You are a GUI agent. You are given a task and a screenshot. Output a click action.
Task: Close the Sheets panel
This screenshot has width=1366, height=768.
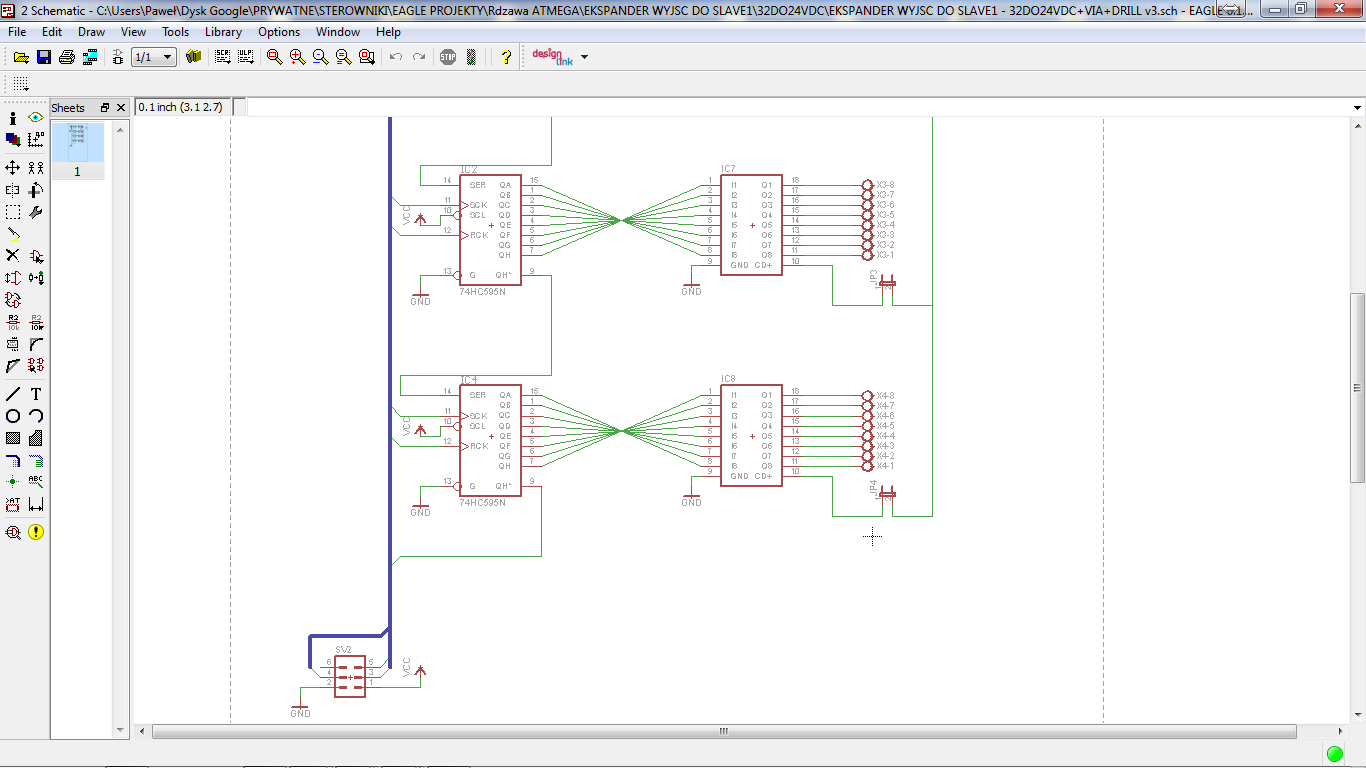coord(121,108)
